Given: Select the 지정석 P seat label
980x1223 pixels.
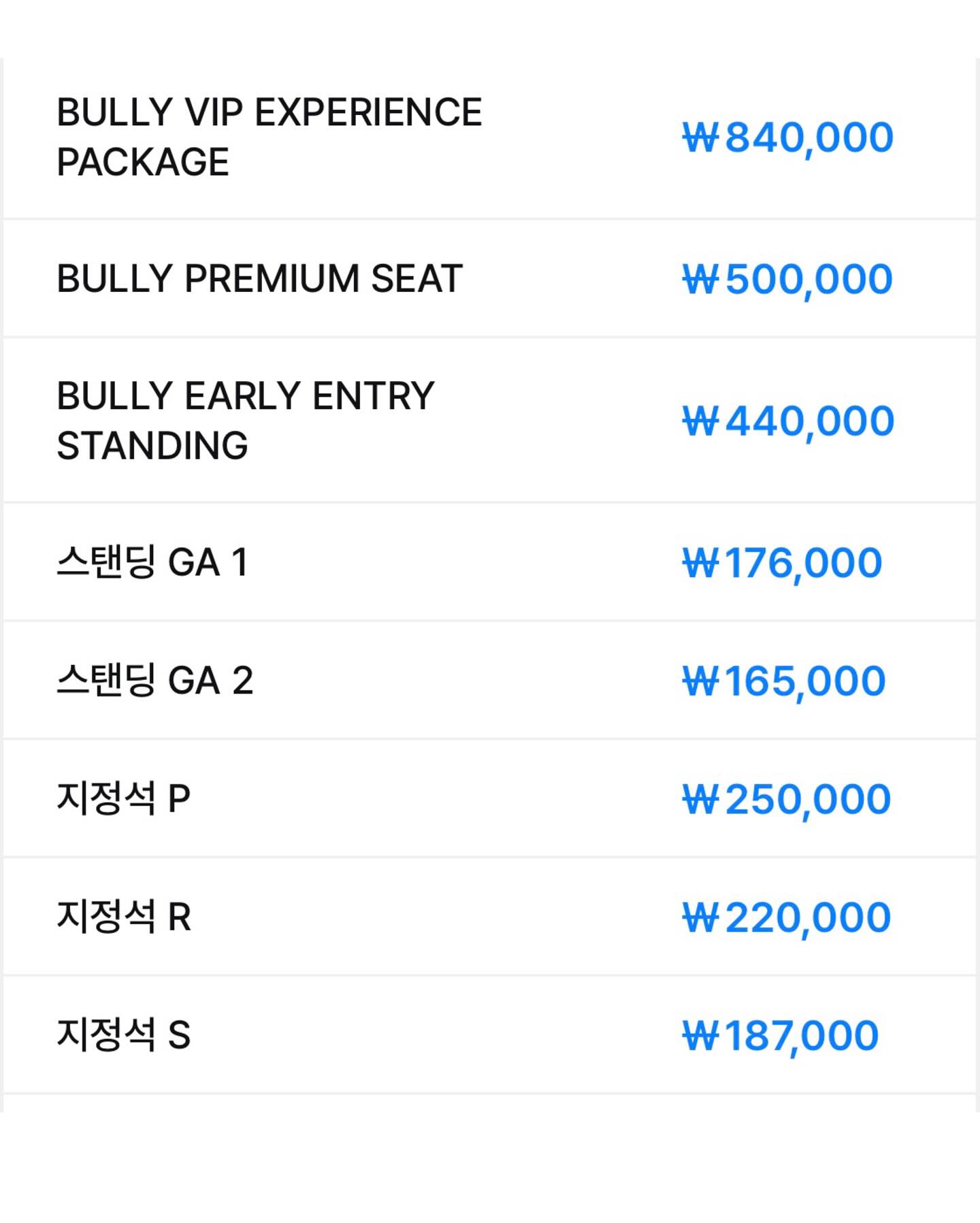Looking at the screenshot, I should [x=123, y=798].
